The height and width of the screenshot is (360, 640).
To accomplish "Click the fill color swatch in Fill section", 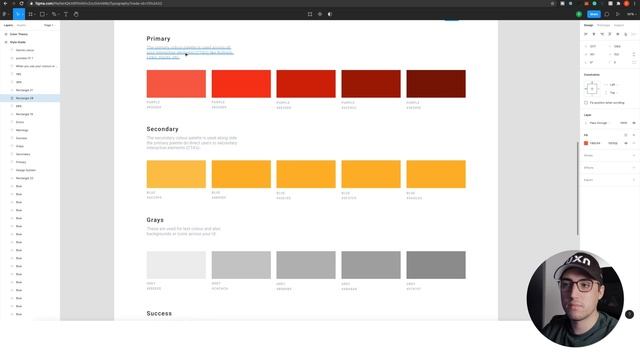I will (x=586, y=143).
